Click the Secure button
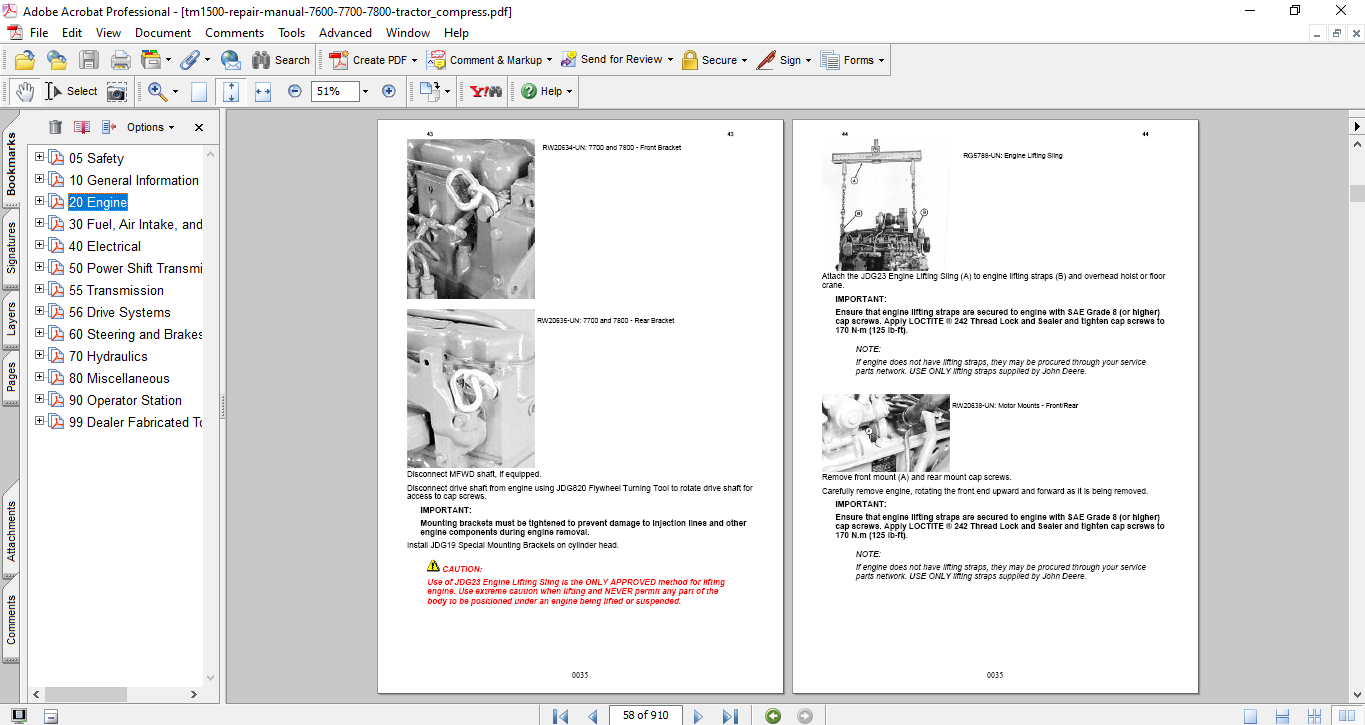Image resolution: width=1365 pixels, height=725 pixels. (714, 59)
